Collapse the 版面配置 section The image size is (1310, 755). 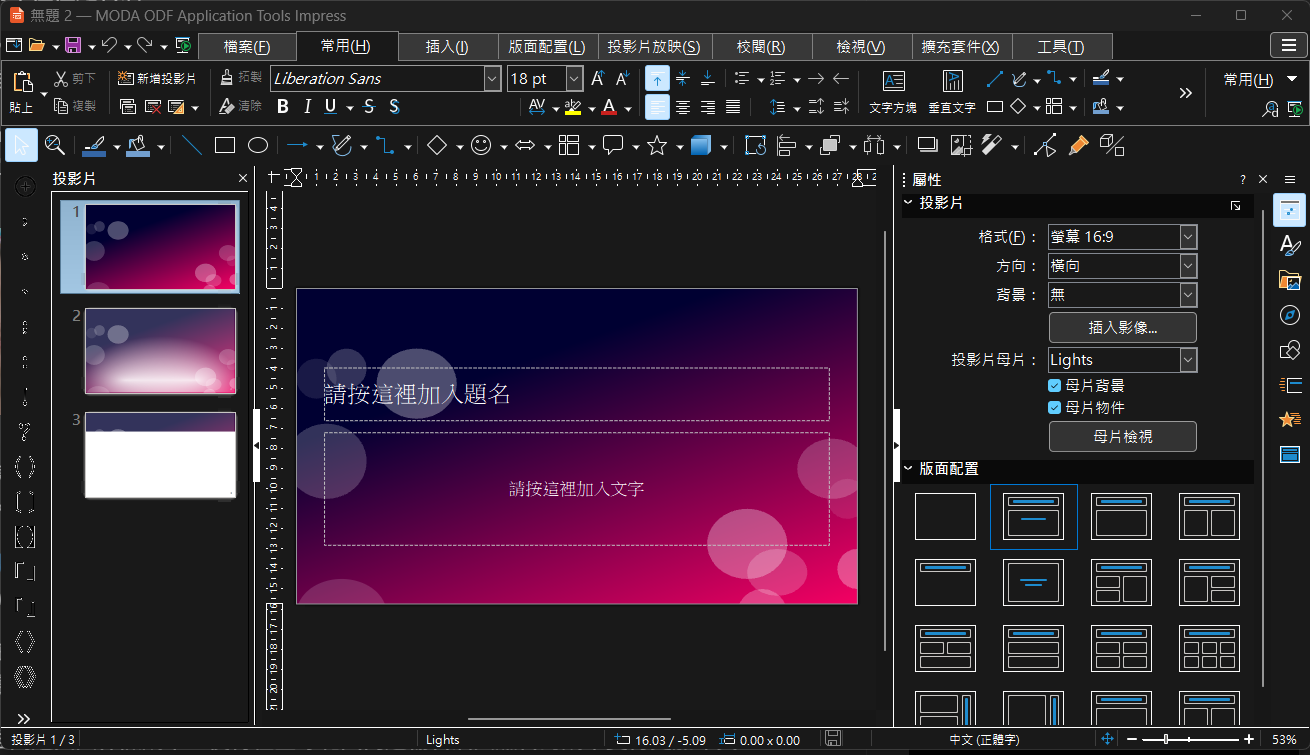click(908, 468)
